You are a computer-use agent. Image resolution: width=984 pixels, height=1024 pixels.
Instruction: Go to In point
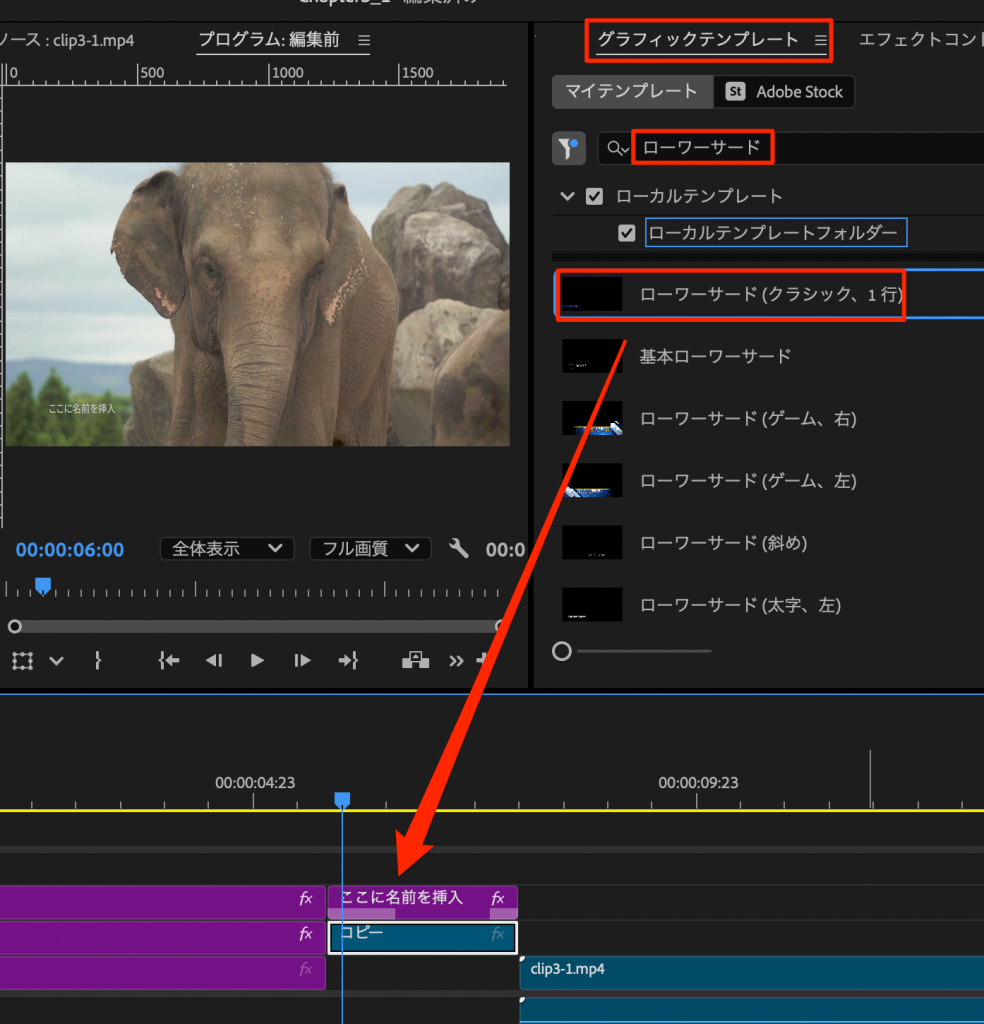169,660
